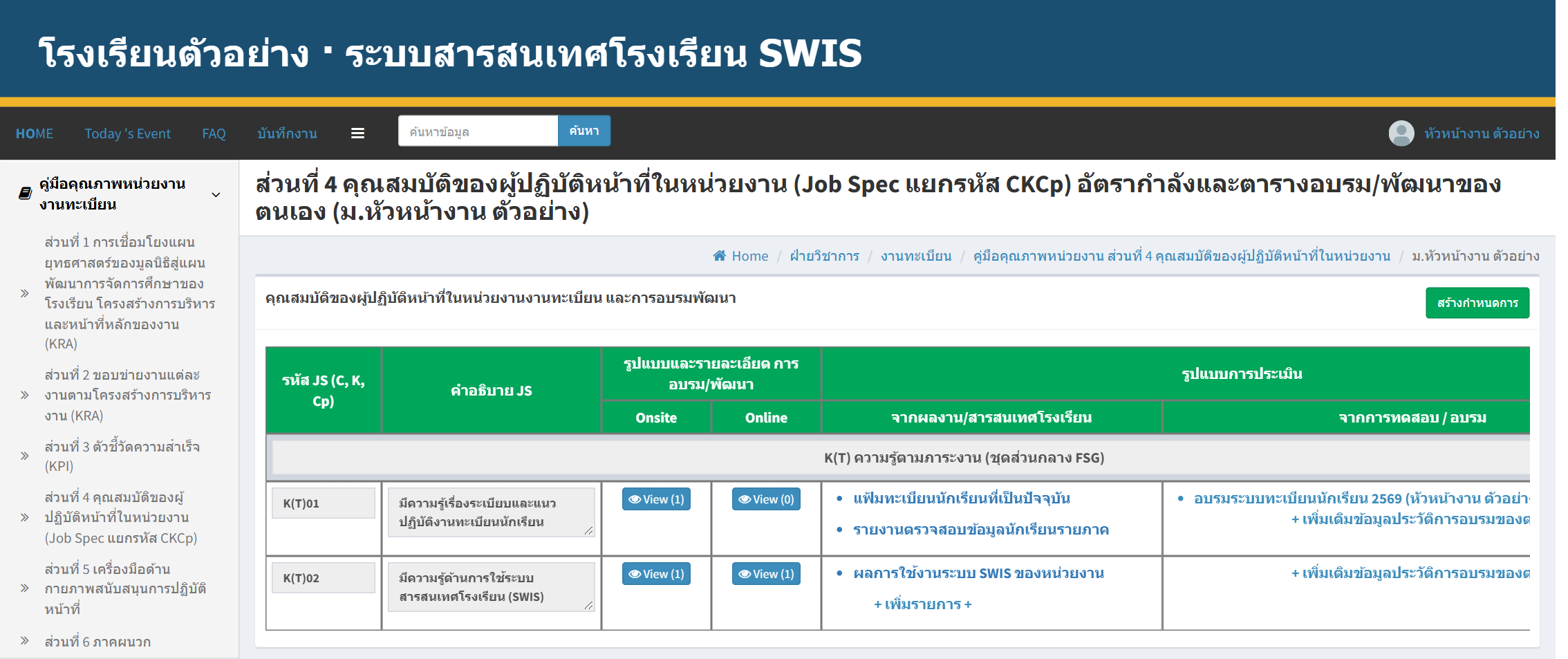The image size is (1568, 659).
Task: Open ส่วนที่ 2 ขอบข่ายงาน sidebar item
Action: [128, 395]
